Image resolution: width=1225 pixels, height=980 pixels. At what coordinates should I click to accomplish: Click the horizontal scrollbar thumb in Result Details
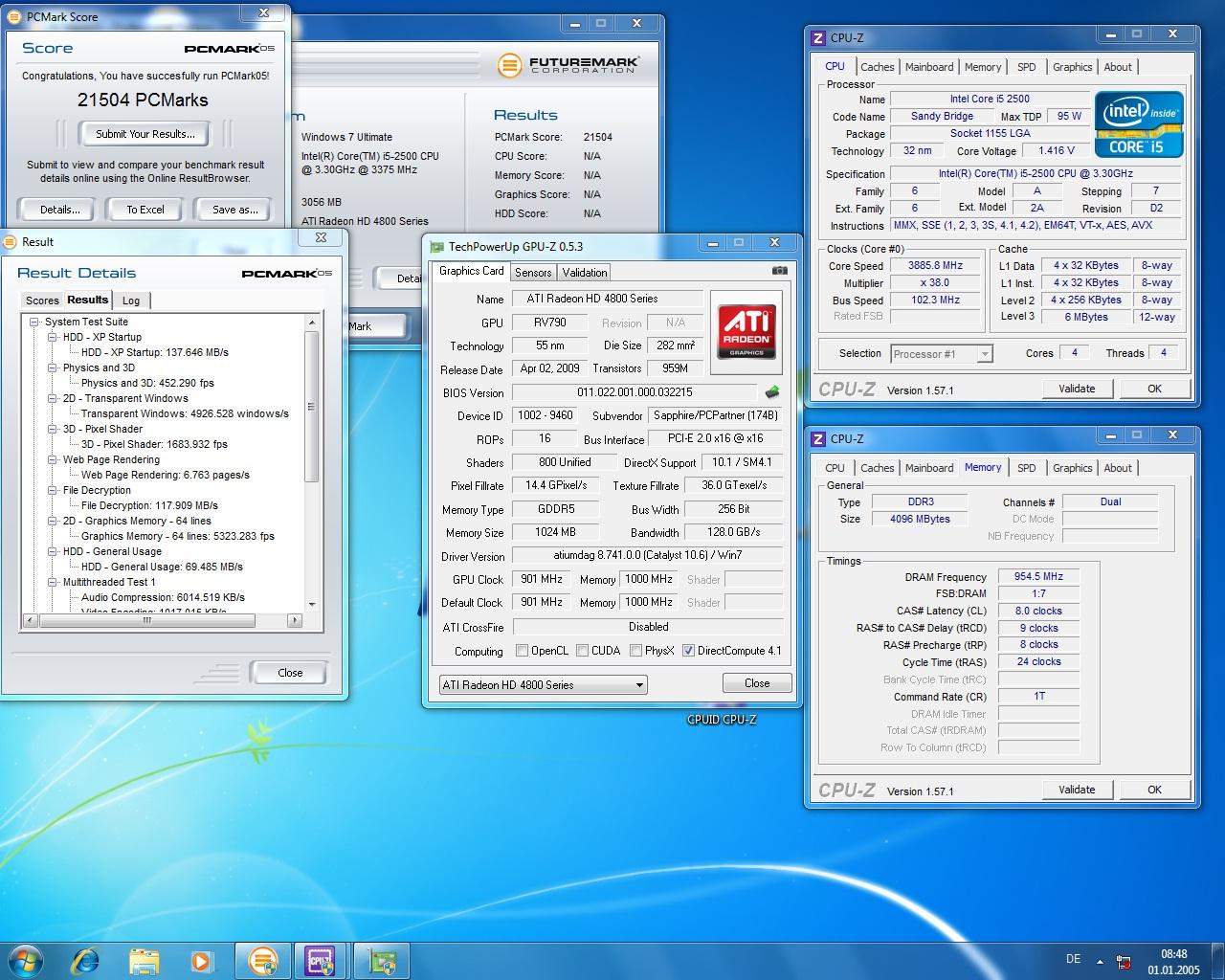(146, 620)
